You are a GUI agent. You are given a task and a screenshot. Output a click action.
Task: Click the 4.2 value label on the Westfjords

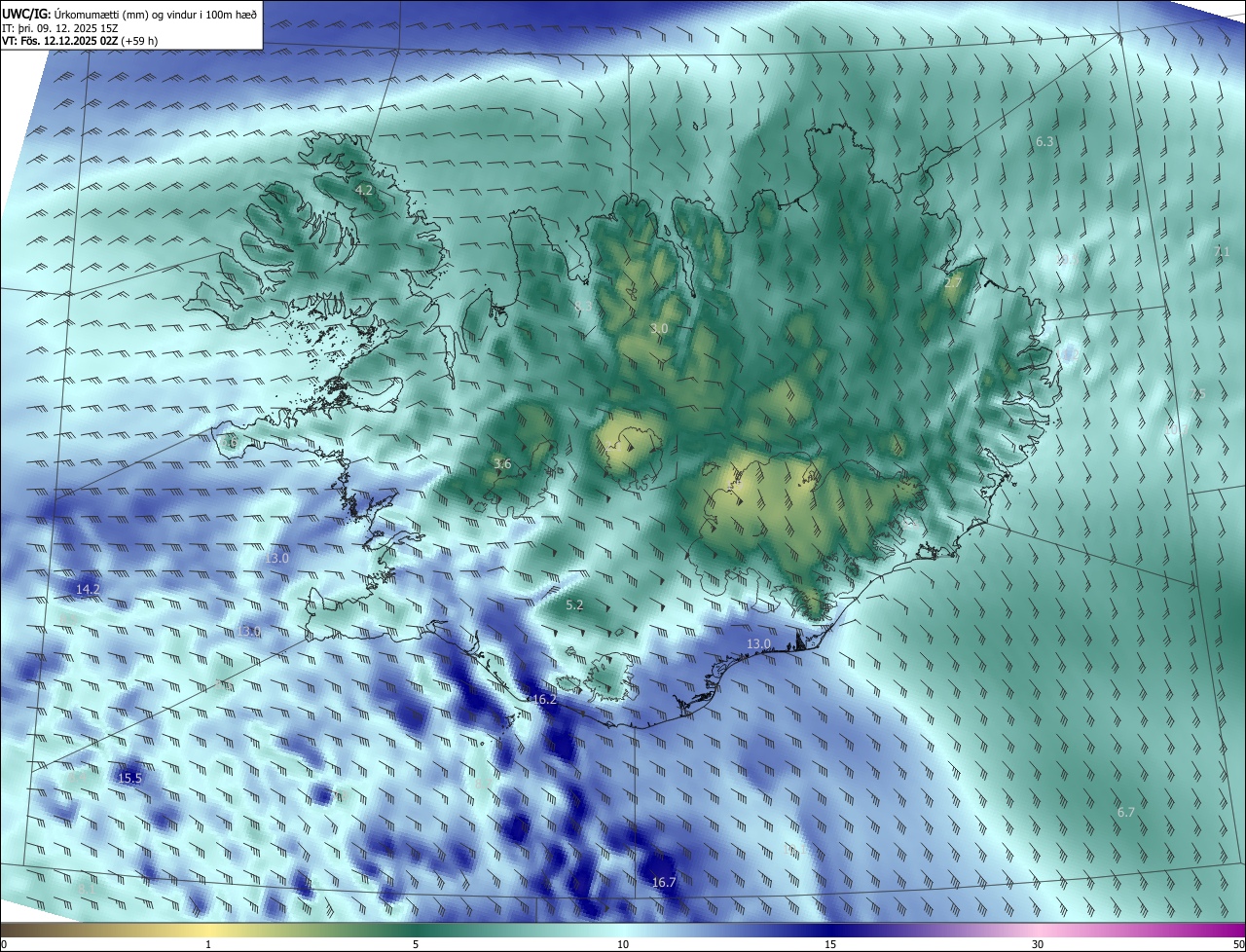364,190
